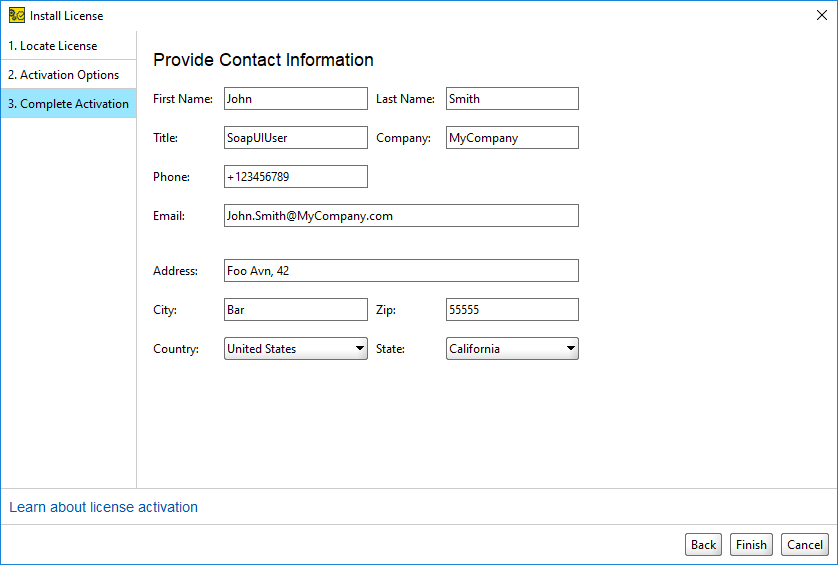The width and height of the screenshot is (838, 565).
Task: Open the Country dropdown list
Action: (x=296, y=349)
